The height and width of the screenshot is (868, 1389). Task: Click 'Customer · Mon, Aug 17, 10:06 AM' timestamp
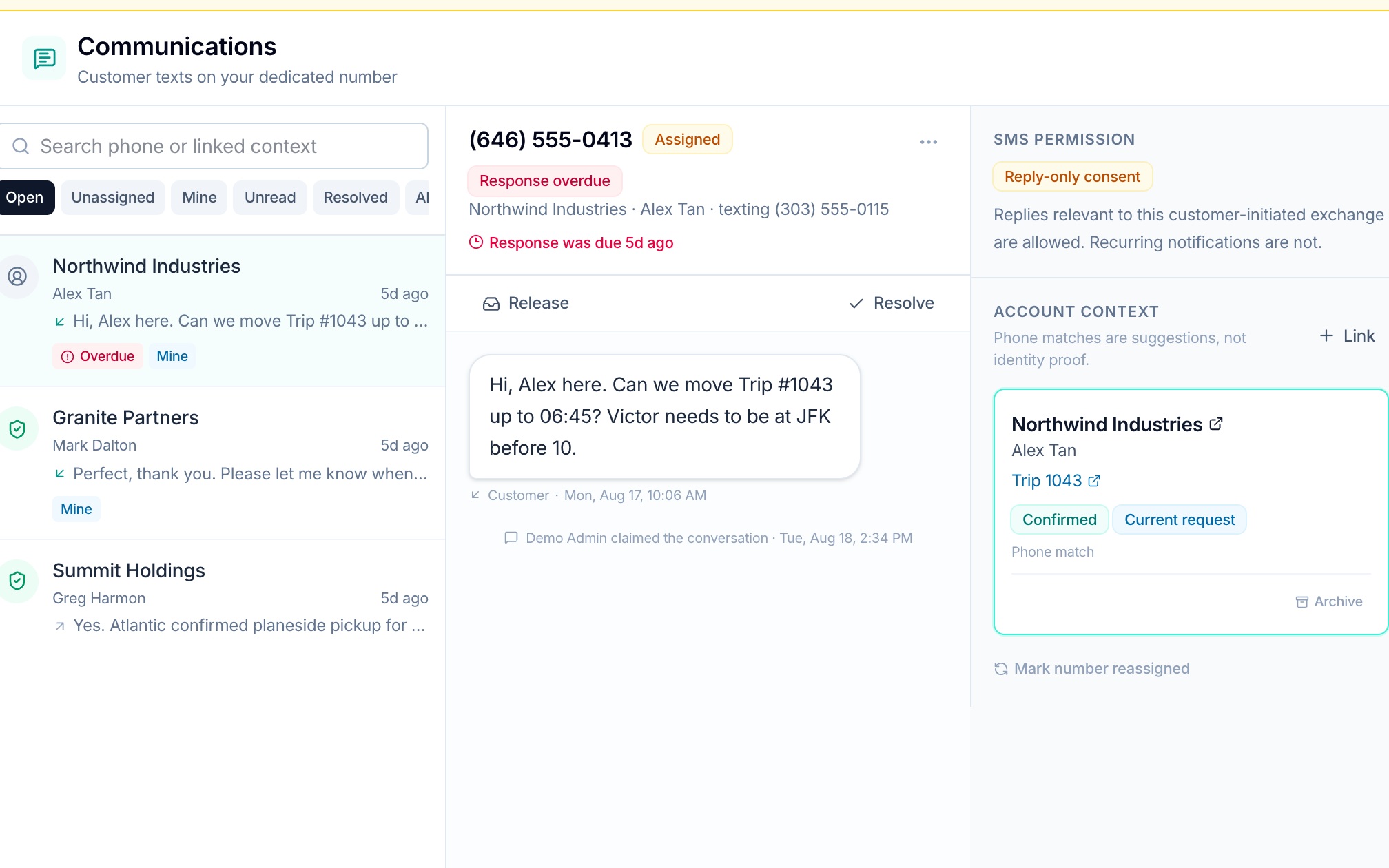597,496
